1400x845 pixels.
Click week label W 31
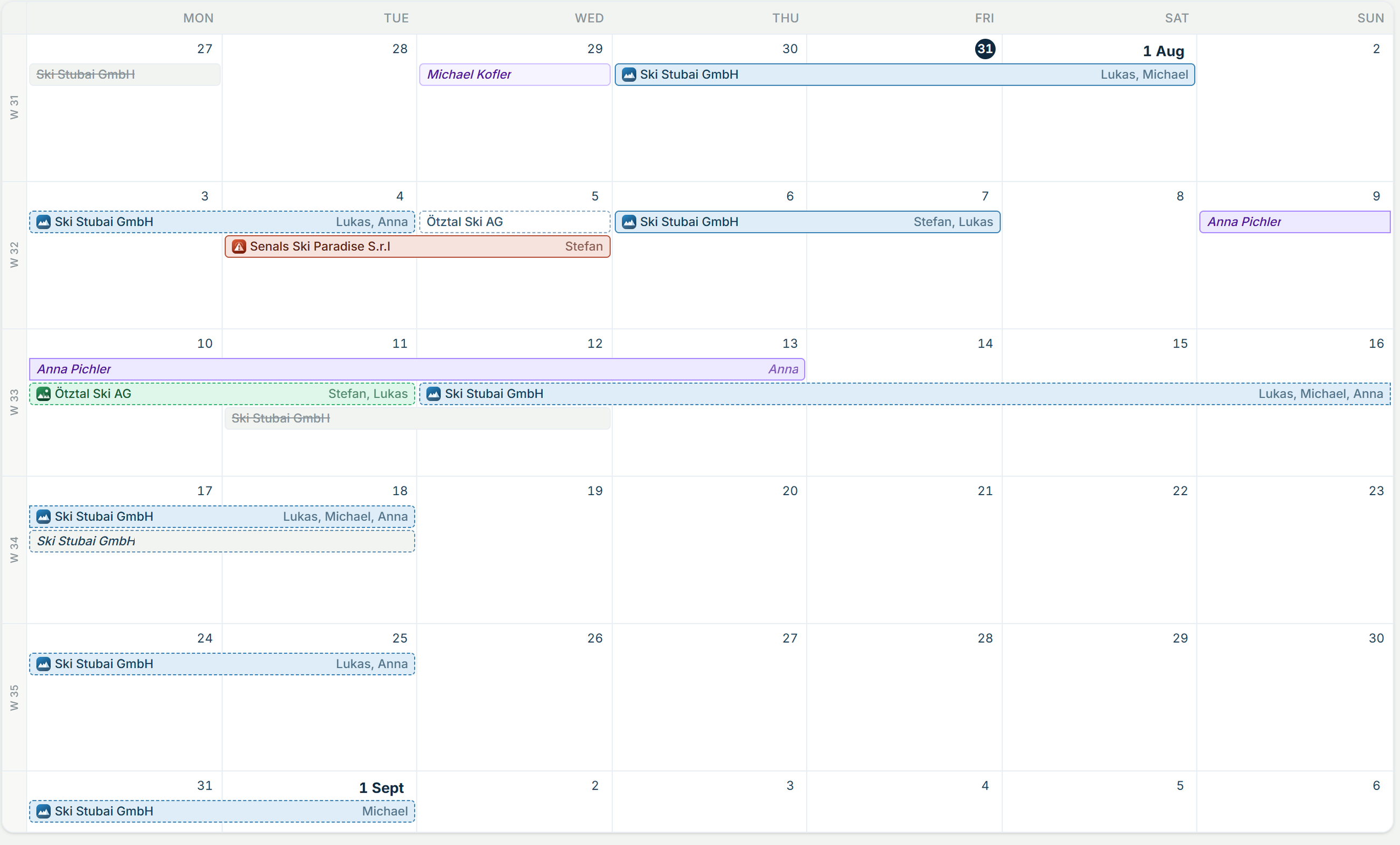click(x=14, y=107)
